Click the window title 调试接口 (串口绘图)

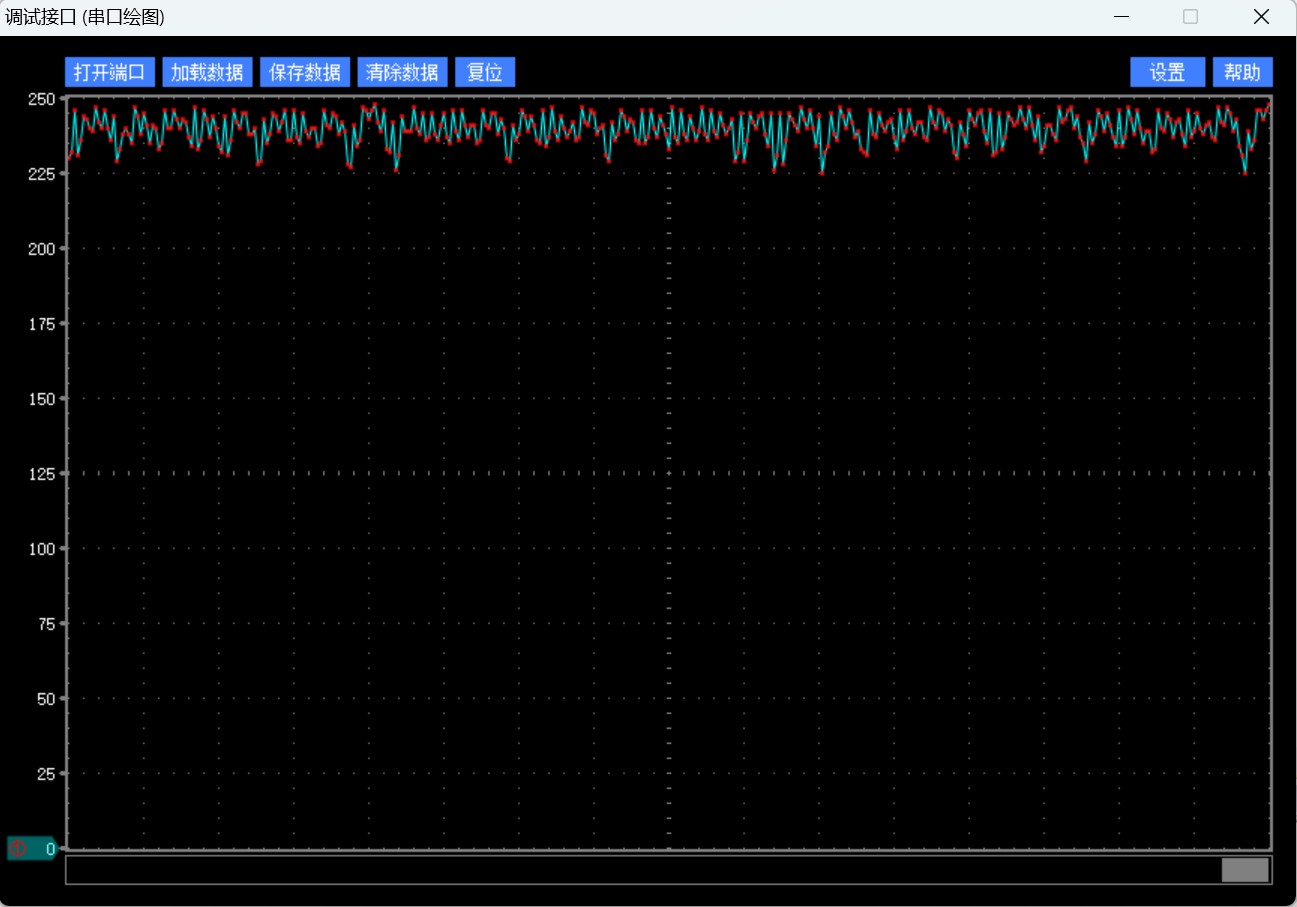(x=85, y=17)
